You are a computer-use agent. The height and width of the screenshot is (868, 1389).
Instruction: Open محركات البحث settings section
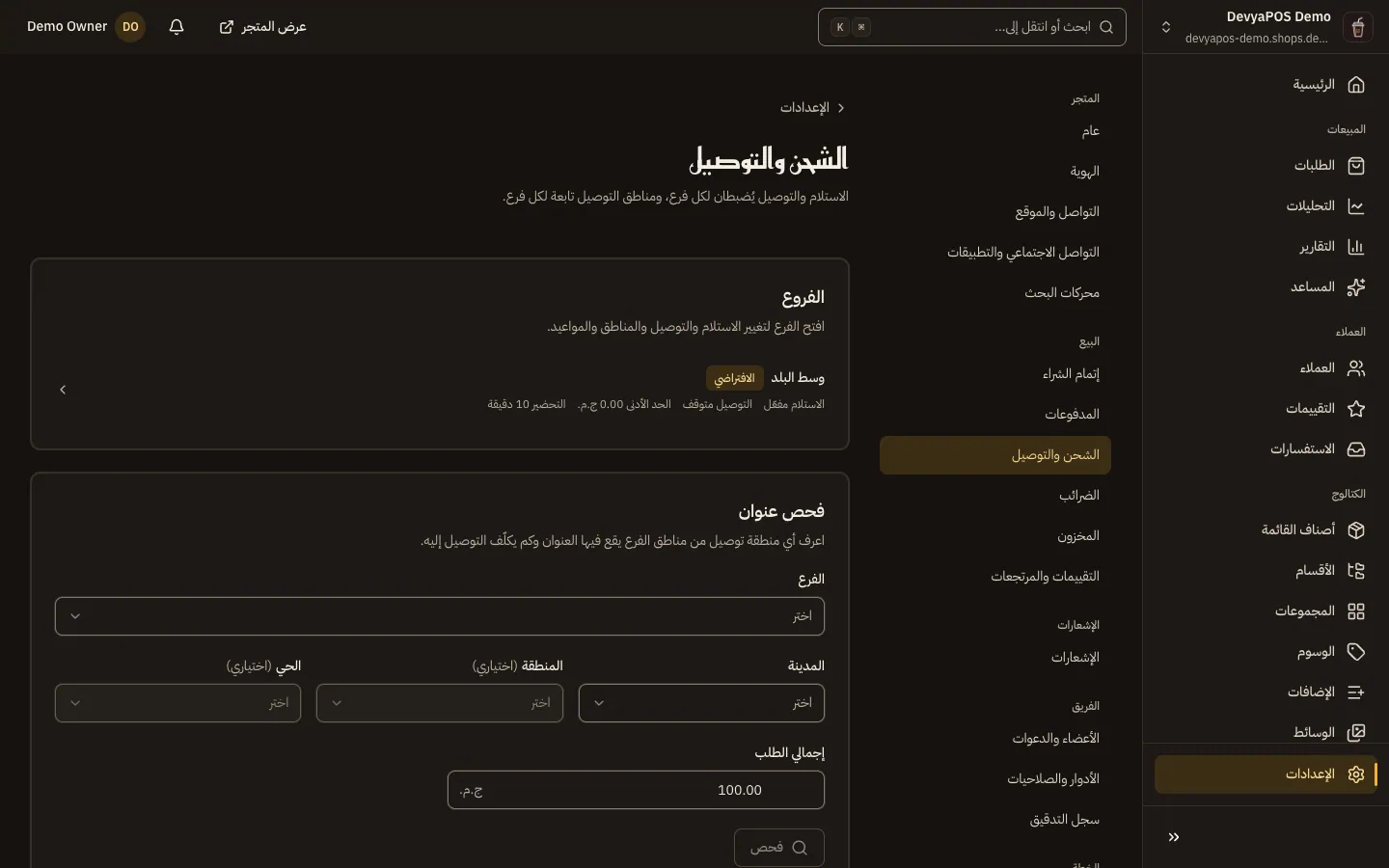(x=995, y=293)
